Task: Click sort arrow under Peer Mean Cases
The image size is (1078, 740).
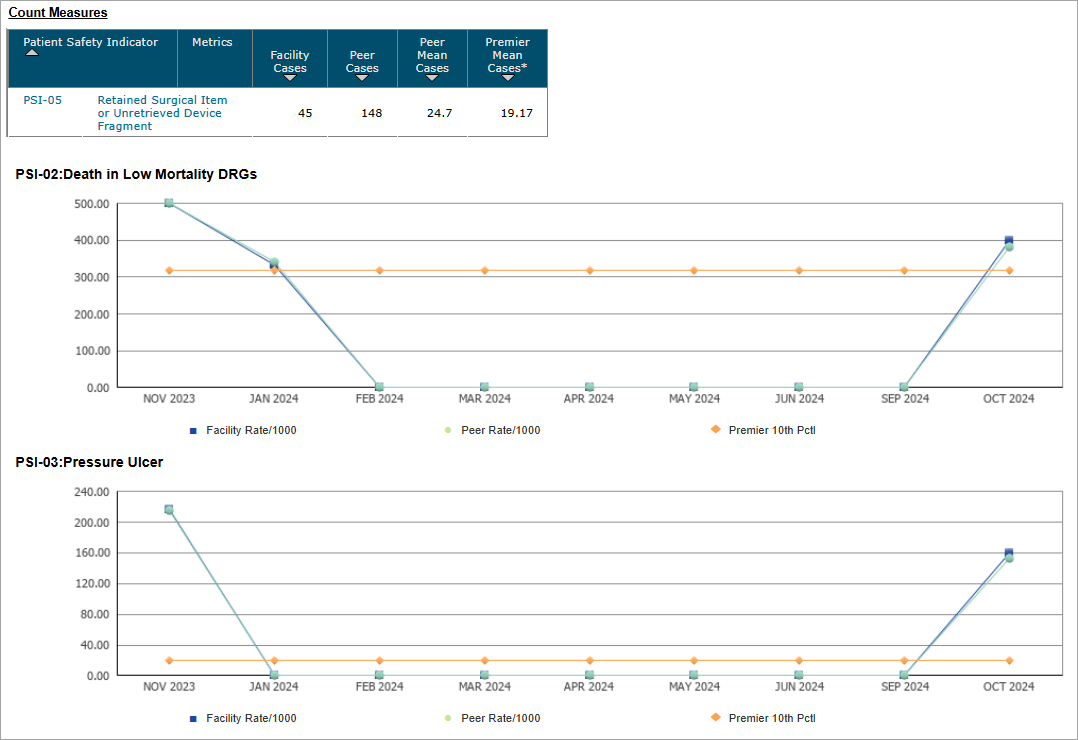Action: [432, 78]
